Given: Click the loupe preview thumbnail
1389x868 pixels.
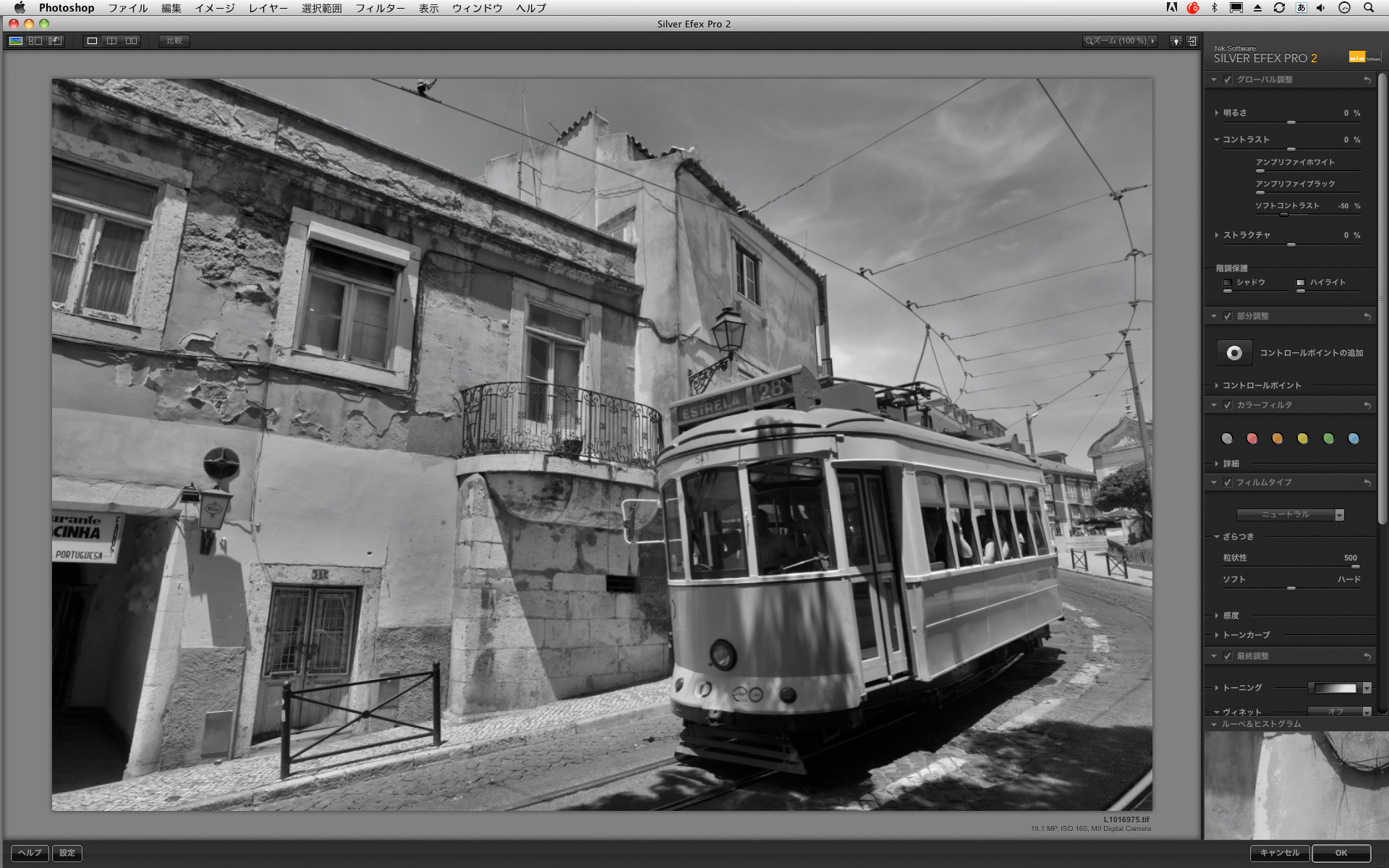Looking at the screenshot, I should pyautogui.click(x=1295, y=785).
